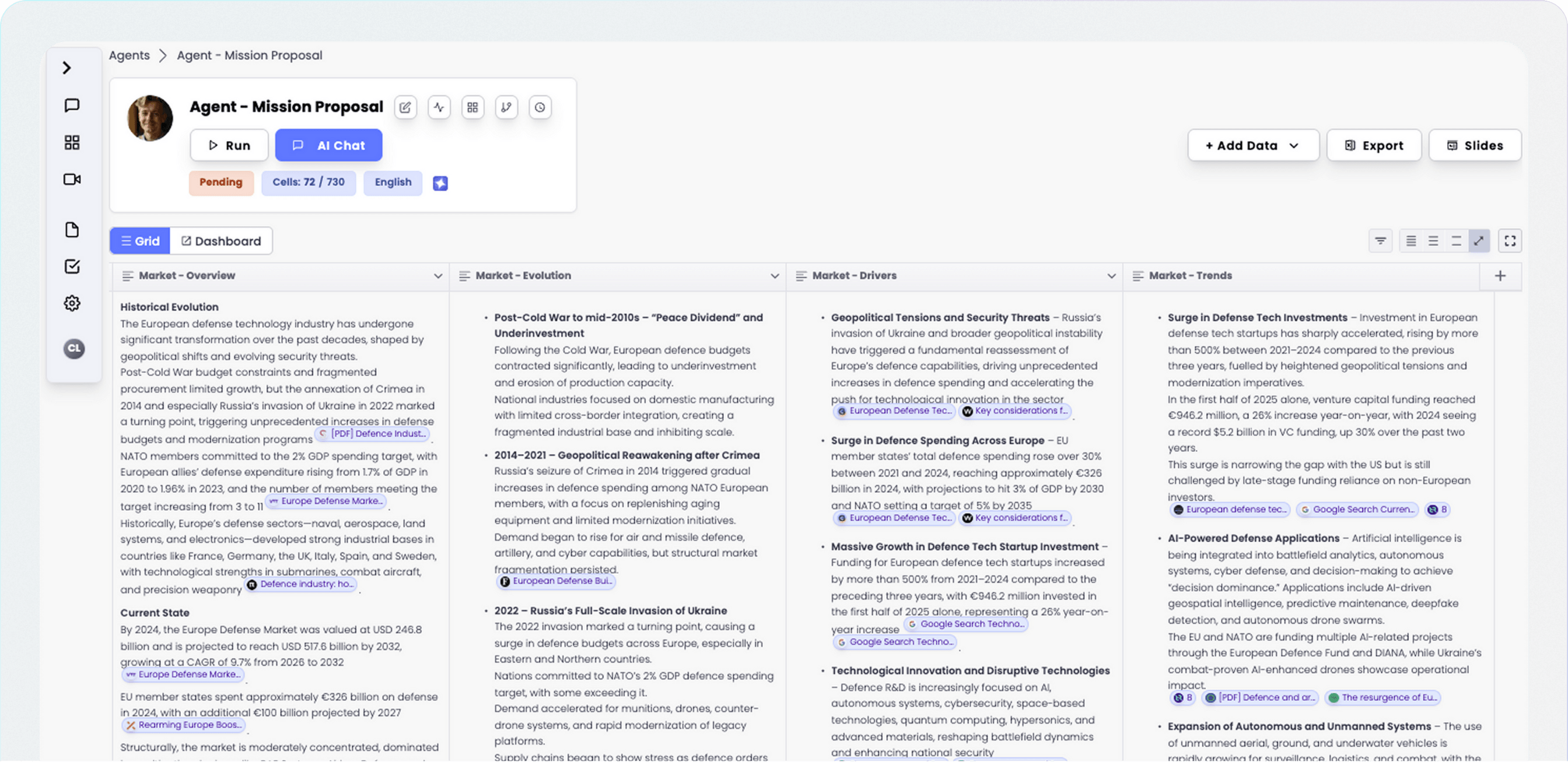The height and width of the screenshot is (762, 1568).
Task: Enable the auto-fit row height option
Action: [x=1480, y=240]
